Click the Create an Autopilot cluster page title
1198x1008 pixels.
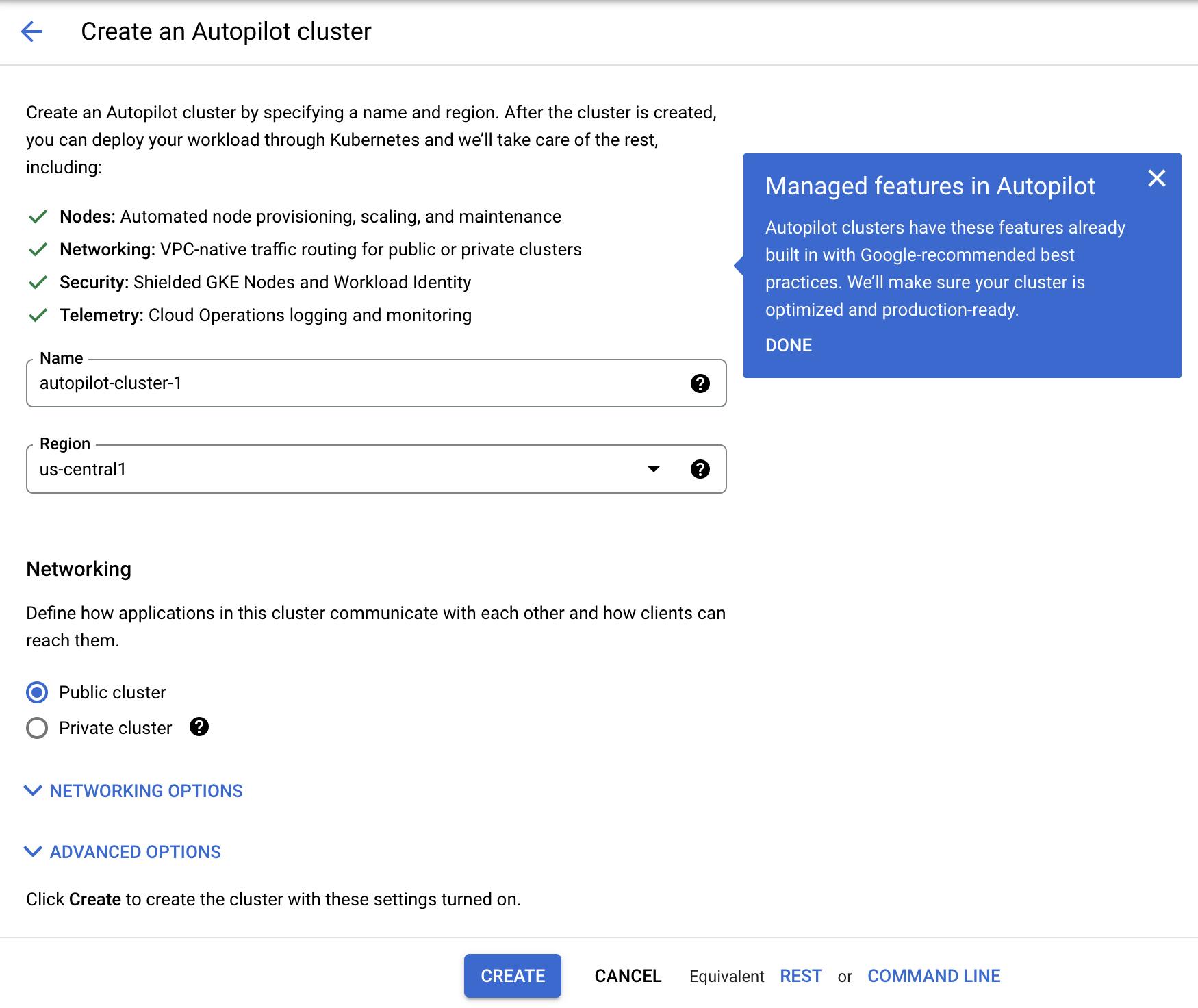tap(226, 32)
